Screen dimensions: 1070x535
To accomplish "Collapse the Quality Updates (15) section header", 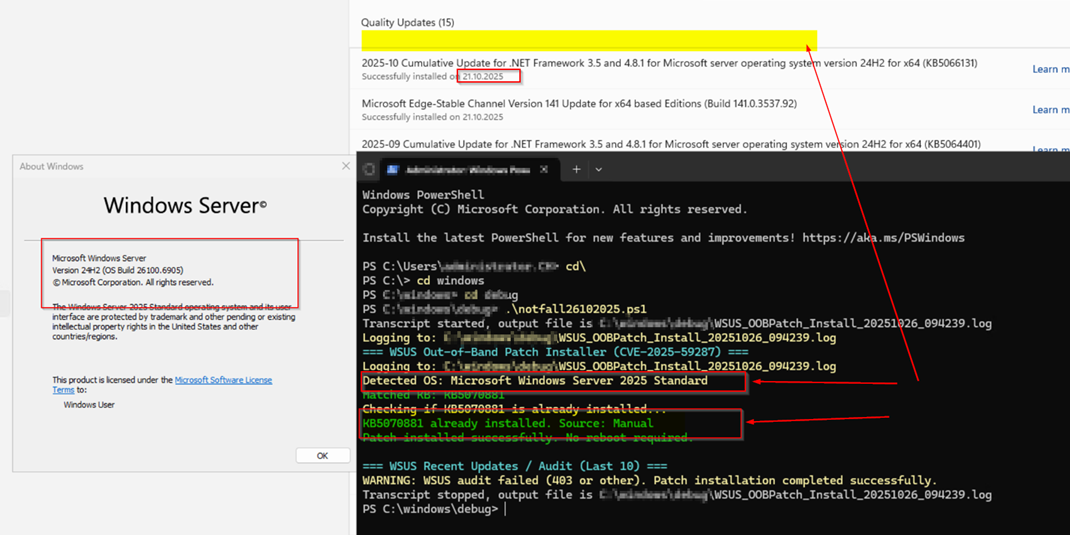I will coord(407,22).
